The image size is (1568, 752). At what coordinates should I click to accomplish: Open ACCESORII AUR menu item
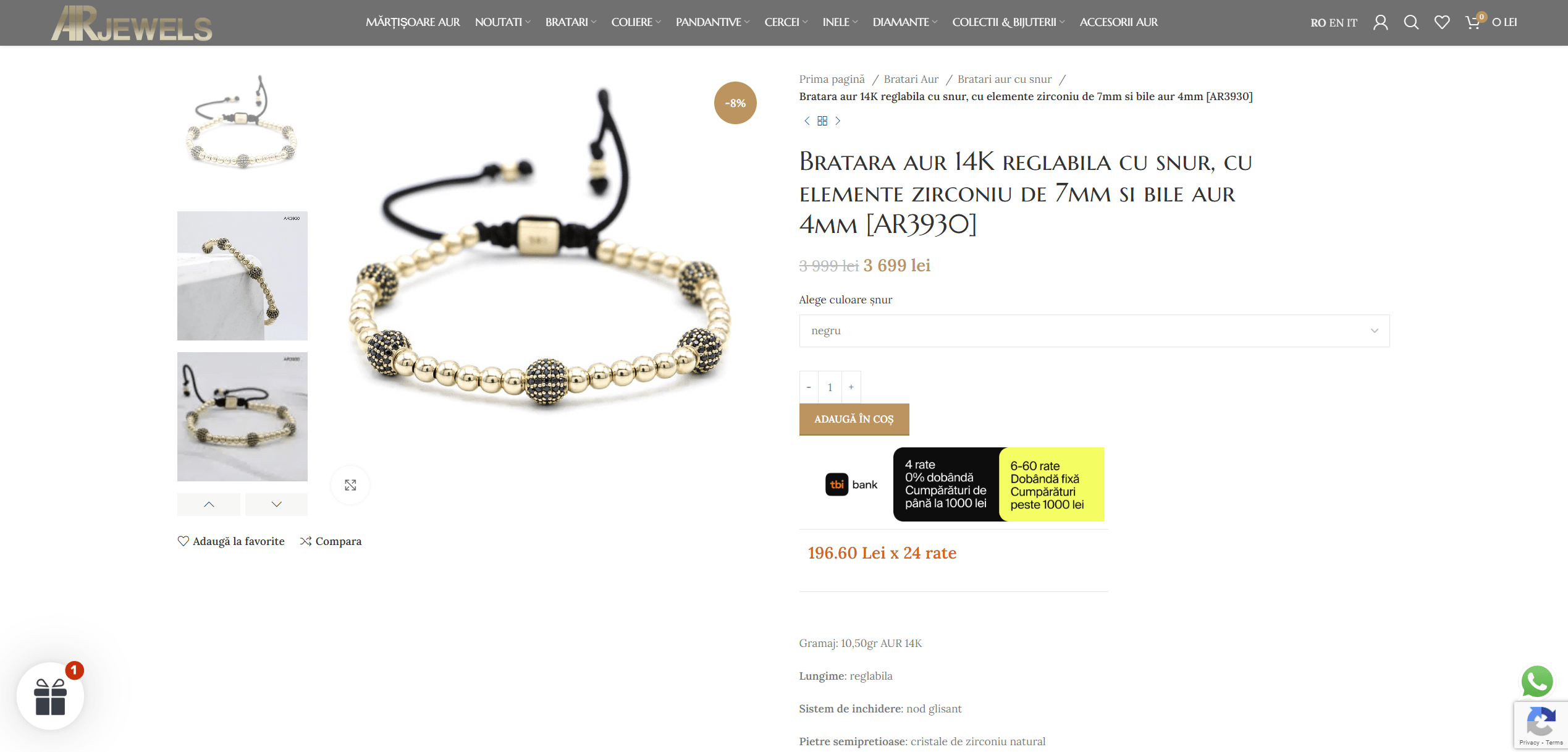tap(1119, 22)
